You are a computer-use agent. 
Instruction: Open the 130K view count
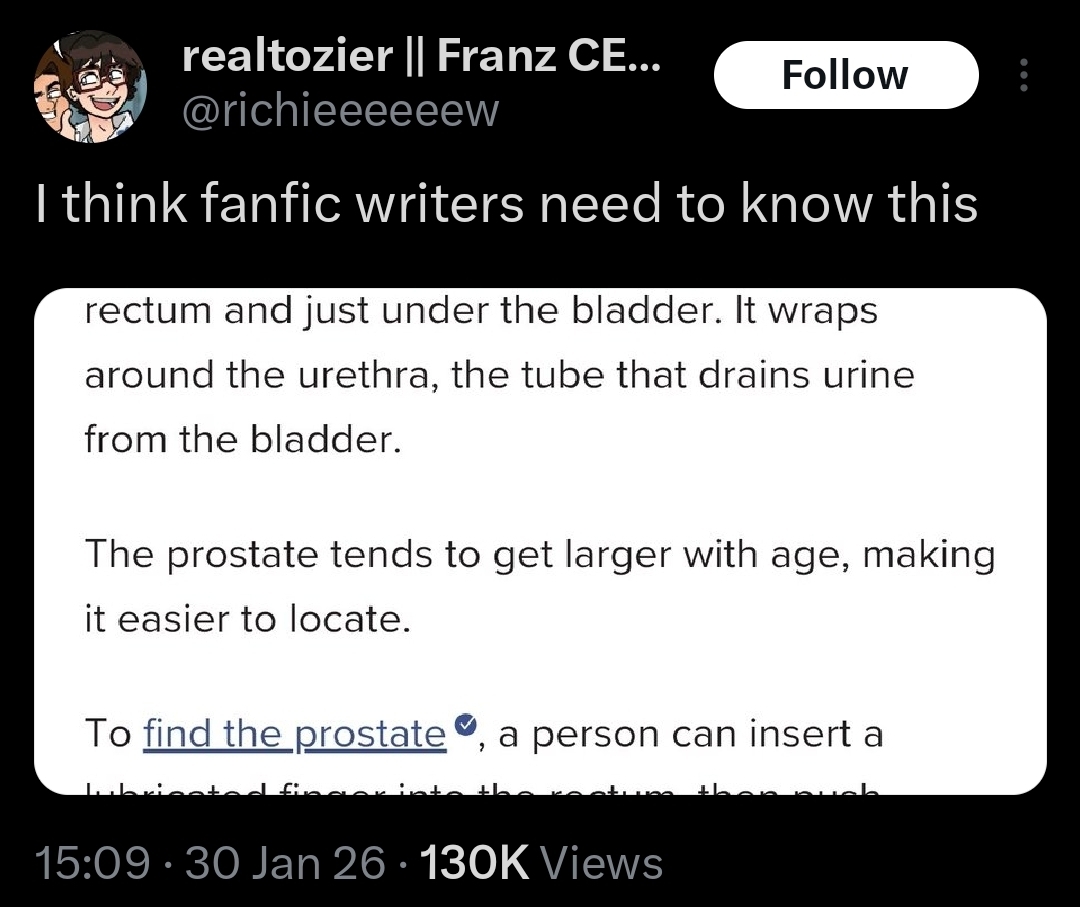[x=475, y=863]
